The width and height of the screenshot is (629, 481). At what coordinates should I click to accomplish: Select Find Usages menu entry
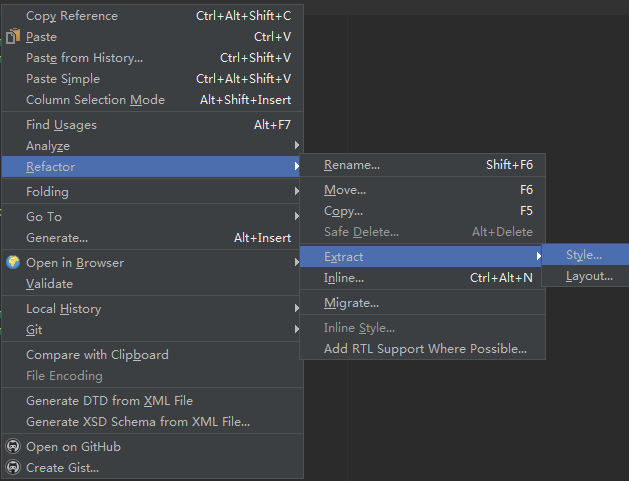click(152, 125)
